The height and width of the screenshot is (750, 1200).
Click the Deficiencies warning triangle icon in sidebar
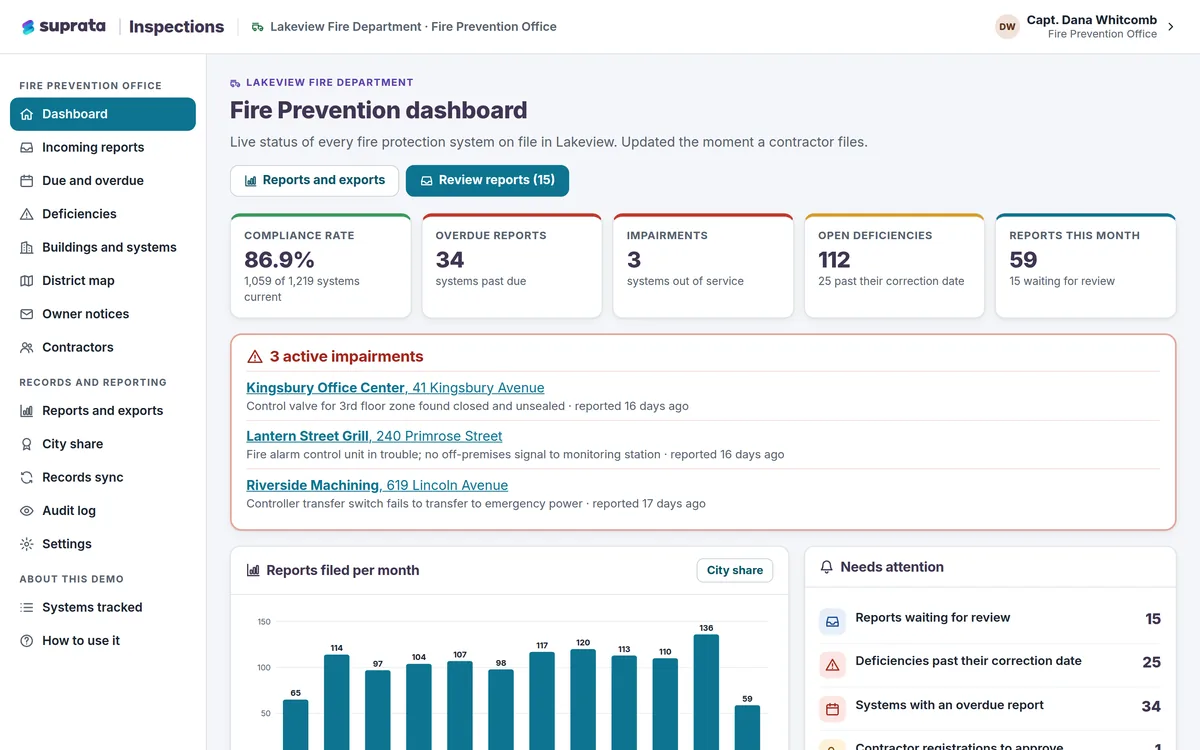click(27, 214)
